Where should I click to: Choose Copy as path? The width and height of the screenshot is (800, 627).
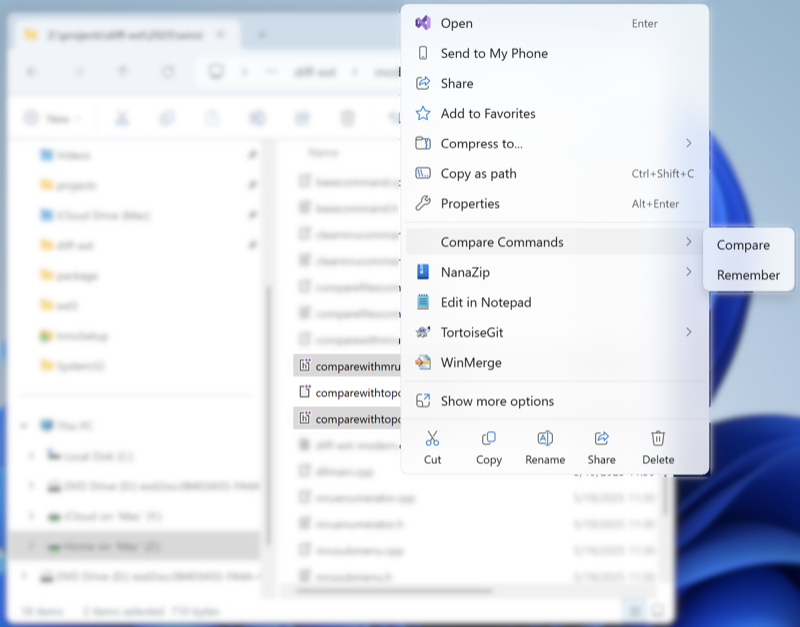(555, 174)
